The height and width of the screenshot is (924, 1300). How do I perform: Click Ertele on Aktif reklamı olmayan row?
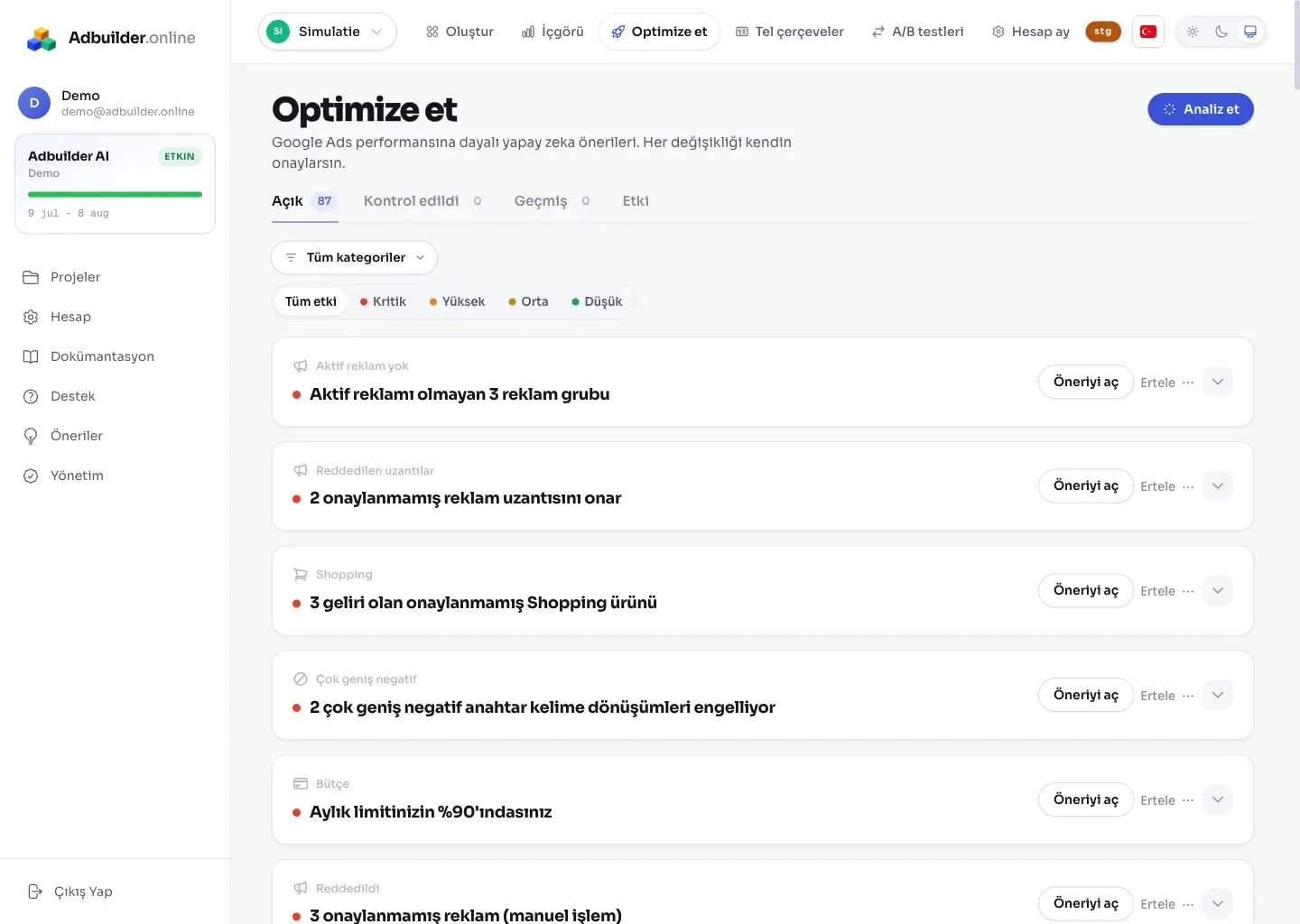point(1157,383)
